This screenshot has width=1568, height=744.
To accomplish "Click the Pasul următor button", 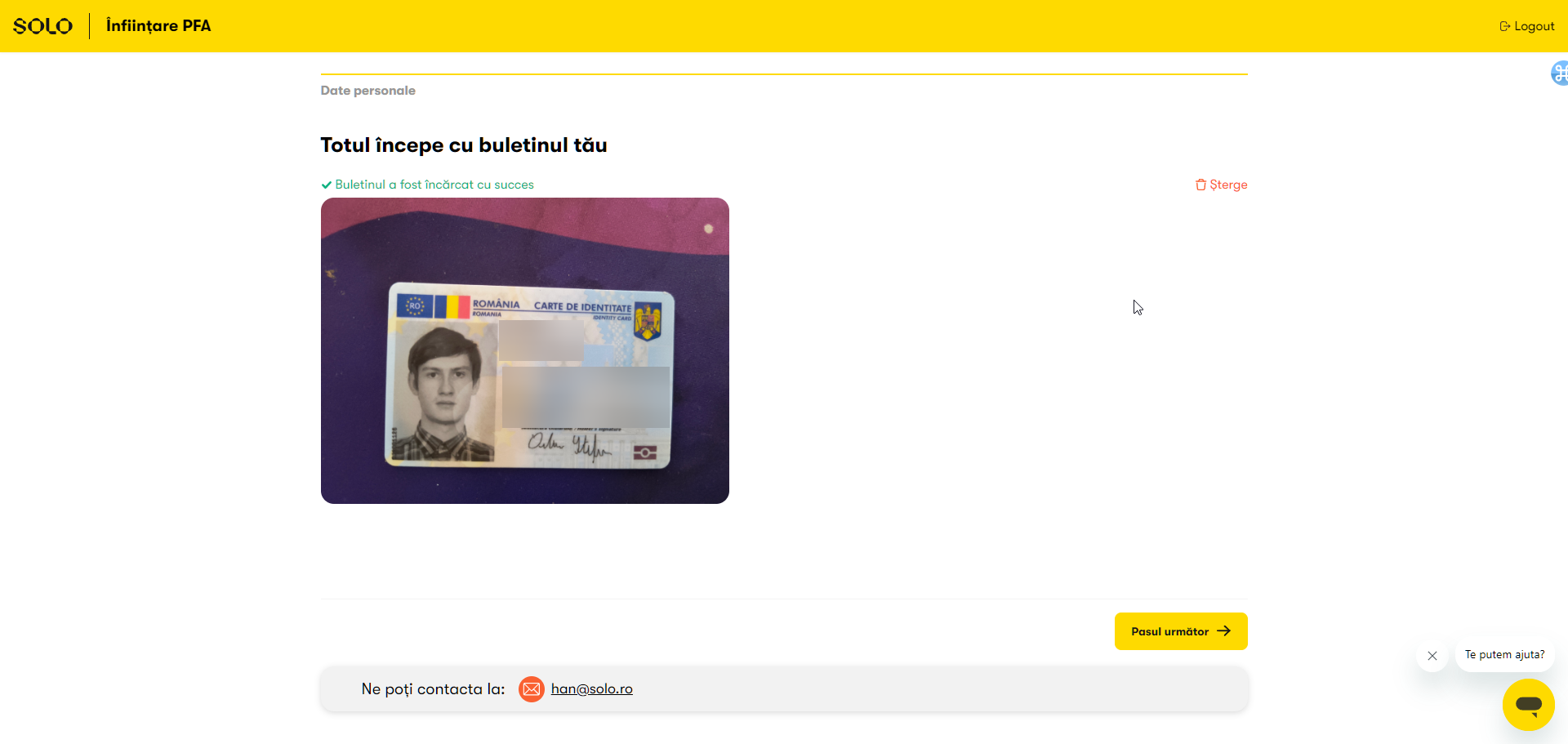I will 1181,631.
